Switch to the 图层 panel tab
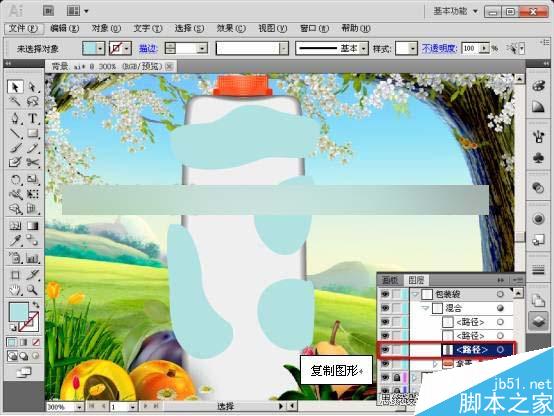Viewport: 554px width, 416px height. [416, 280]
